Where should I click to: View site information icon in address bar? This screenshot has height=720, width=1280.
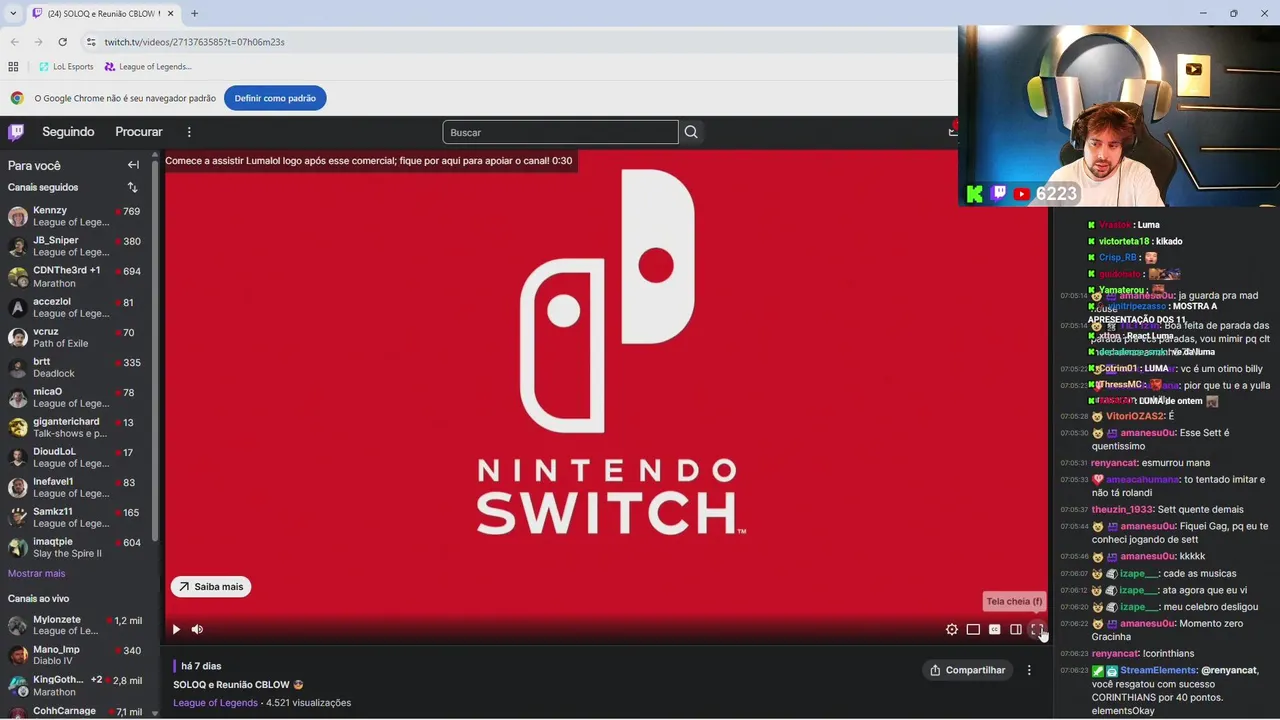(91, 42)
